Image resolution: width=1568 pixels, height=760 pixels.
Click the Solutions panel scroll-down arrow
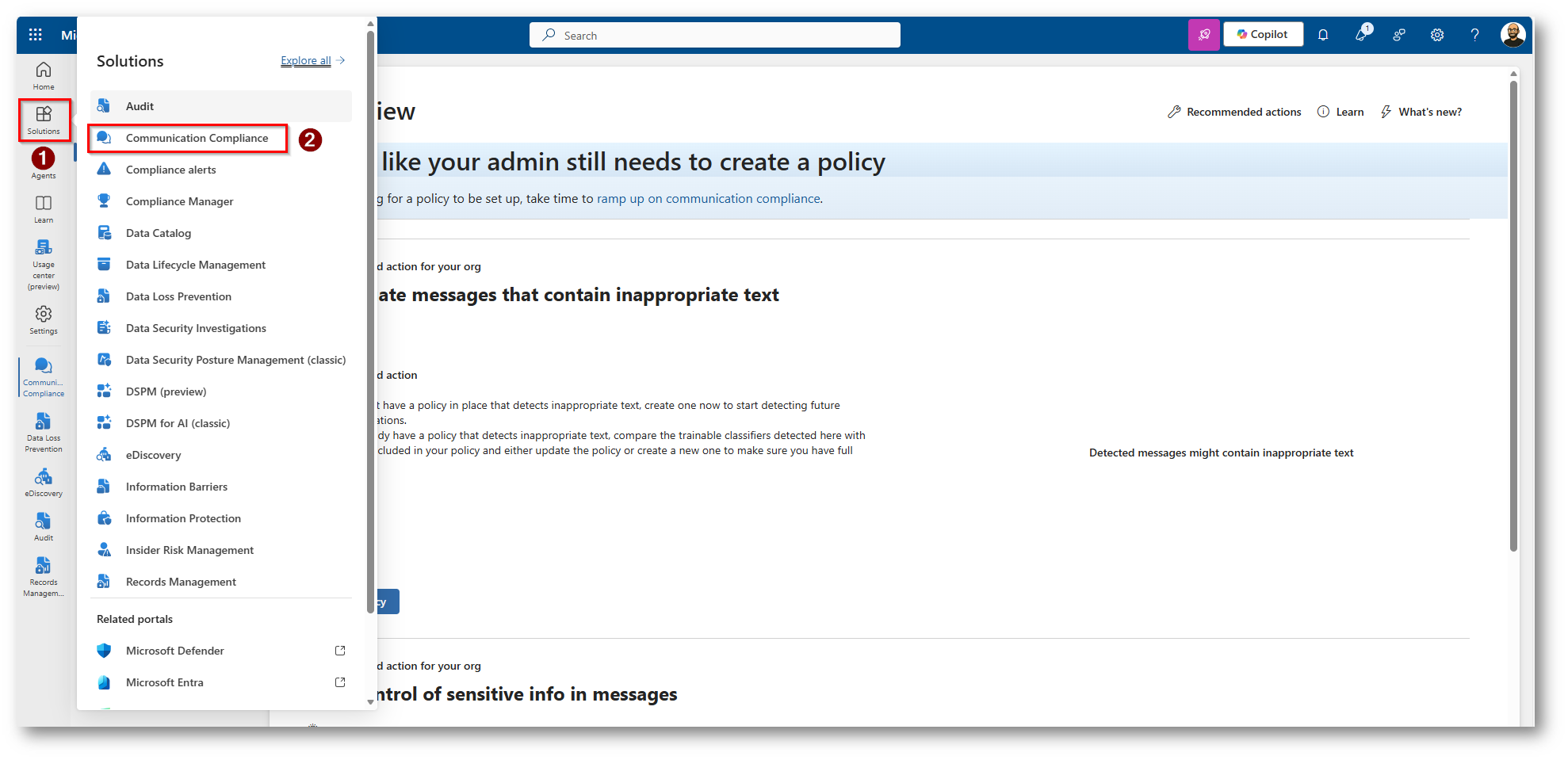click(x=370, y=702)
